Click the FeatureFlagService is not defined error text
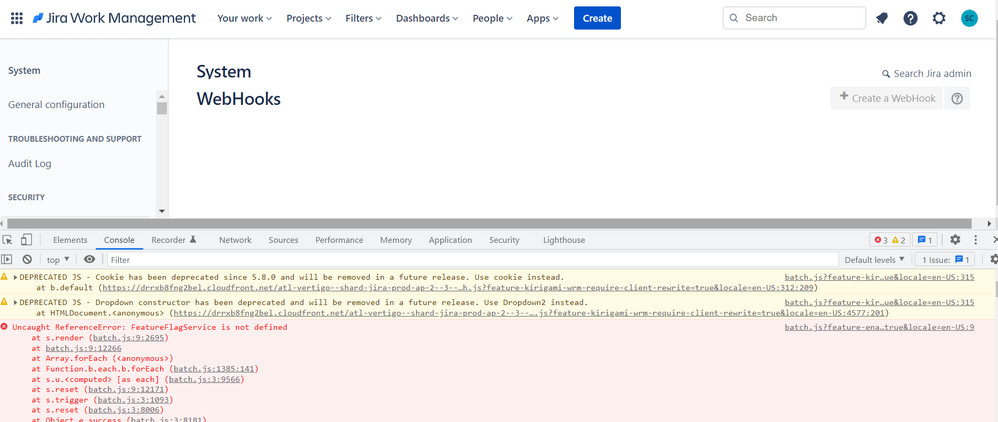 pos(150,327)
